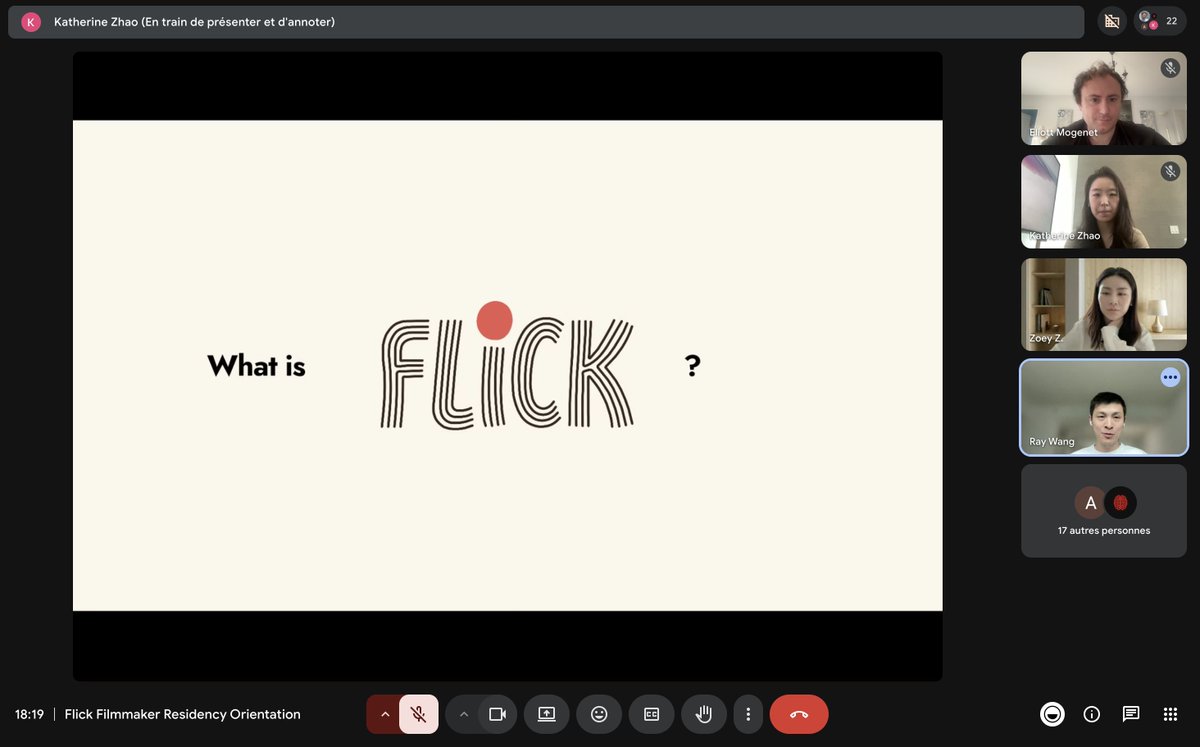Image resolution: width=1200 pixels, height=747 pixels.
Task: Open participants list showing 22 people
Action: click(x=1160, y=21)
